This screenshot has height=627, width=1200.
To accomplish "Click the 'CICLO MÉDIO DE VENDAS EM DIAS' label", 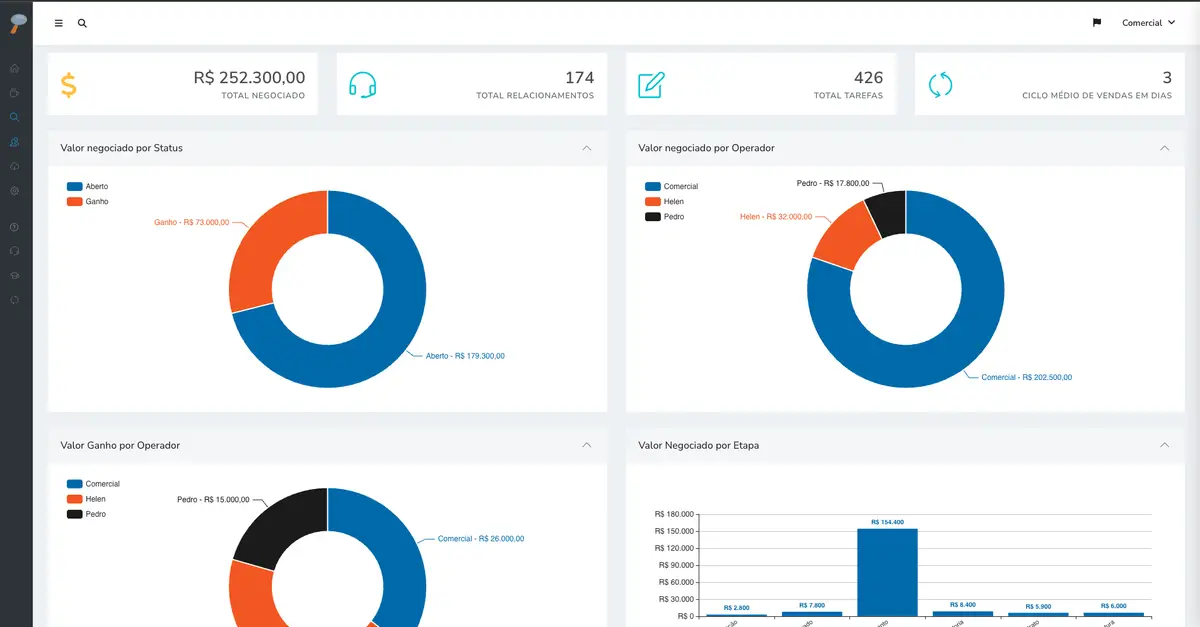I will click(x=1097, y=96).
